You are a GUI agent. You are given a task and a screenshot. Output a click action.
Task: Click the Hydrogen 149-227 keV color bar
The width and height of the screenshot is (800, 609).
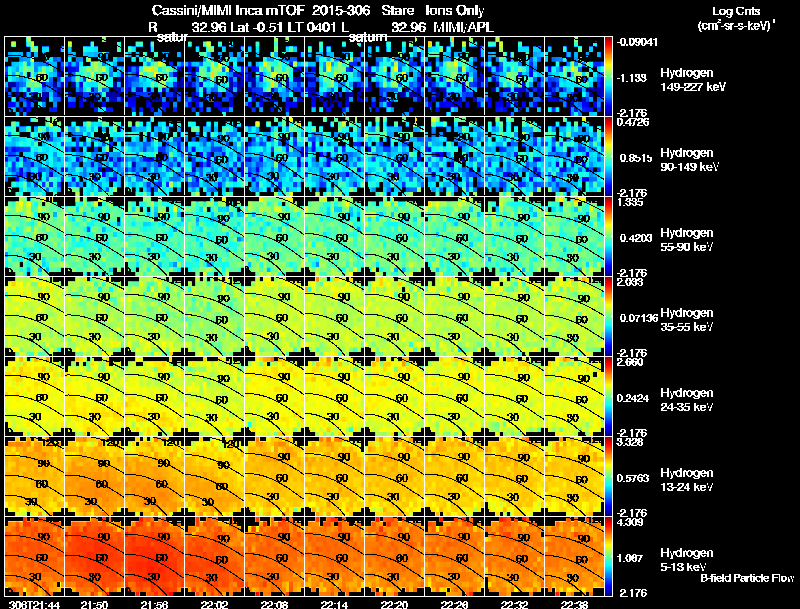point(608,76)
